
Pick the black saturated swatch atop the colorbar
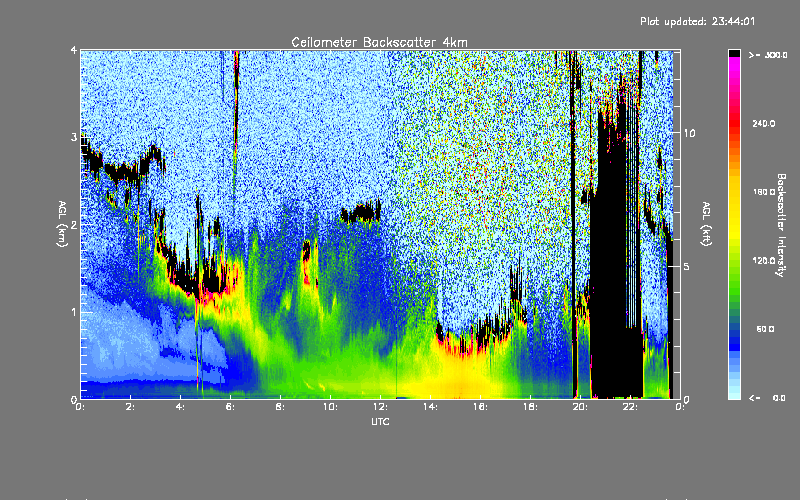click(x=734, y=53)
